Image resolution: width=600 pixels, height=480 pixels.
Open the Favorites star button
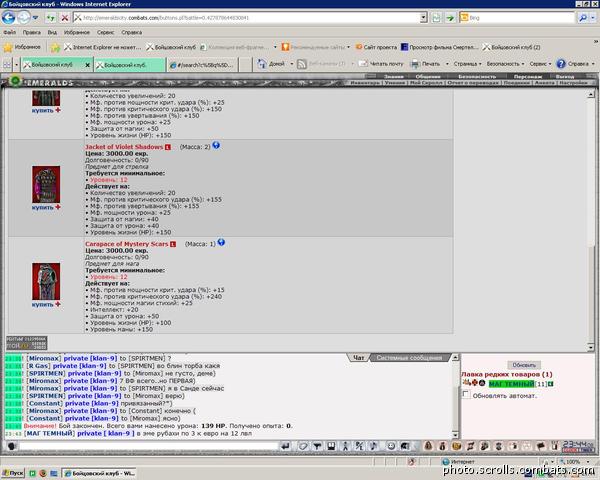click(22, 47)
